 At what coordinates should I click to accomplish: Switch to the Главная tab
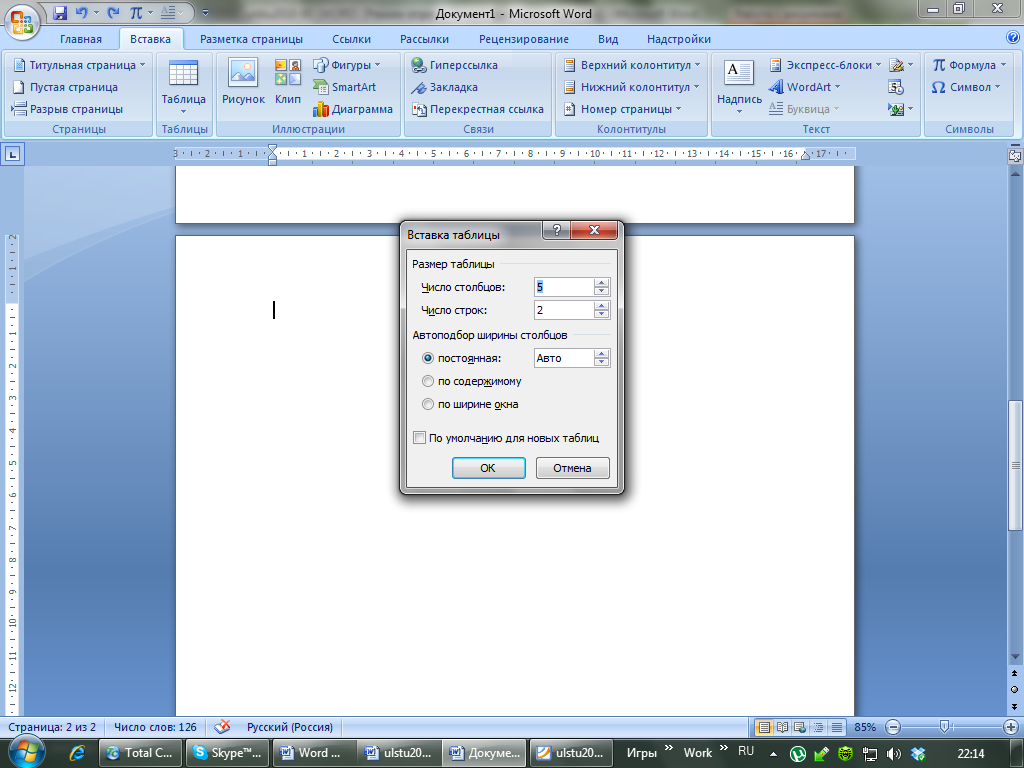(x=80, y=39)
